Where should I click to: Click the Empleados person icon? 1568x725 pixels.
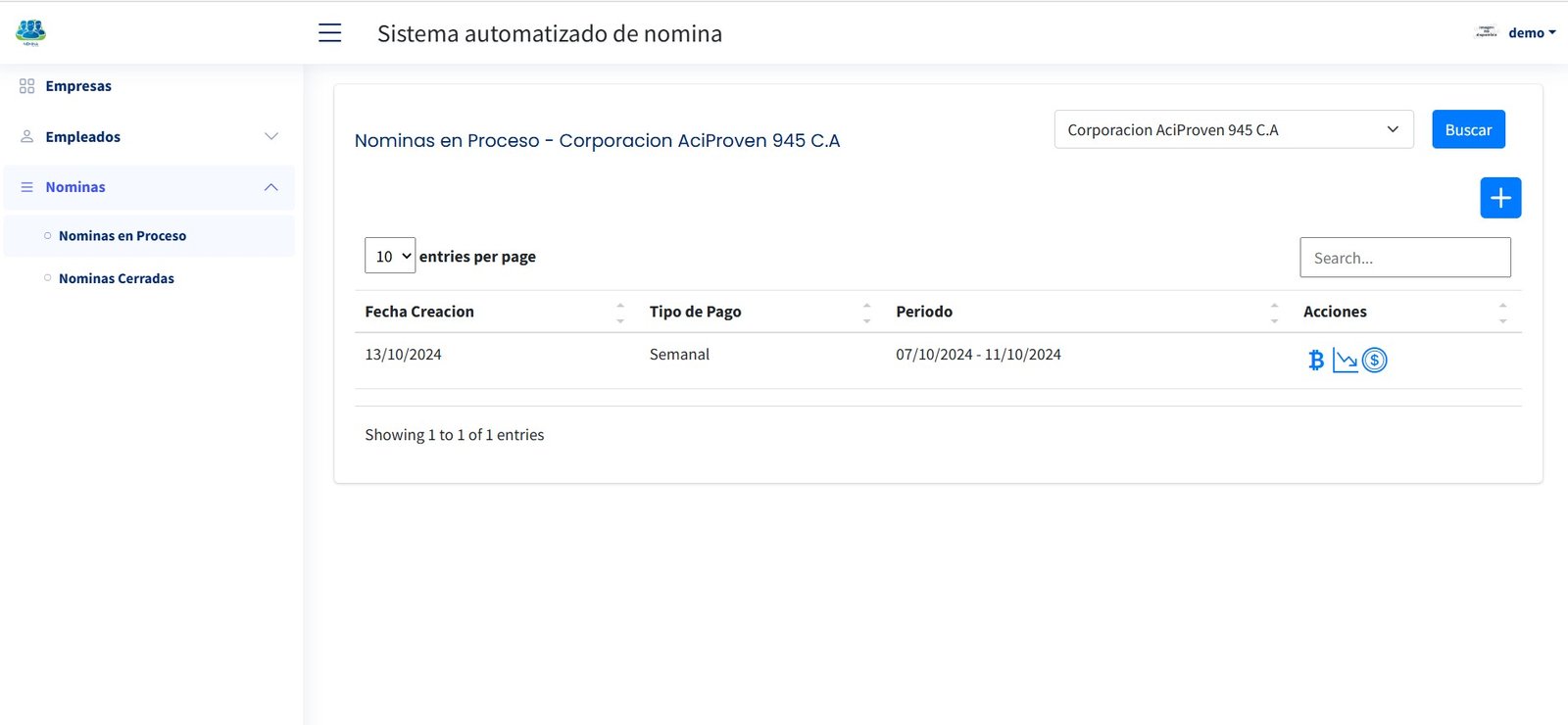[x=26, y=137]
